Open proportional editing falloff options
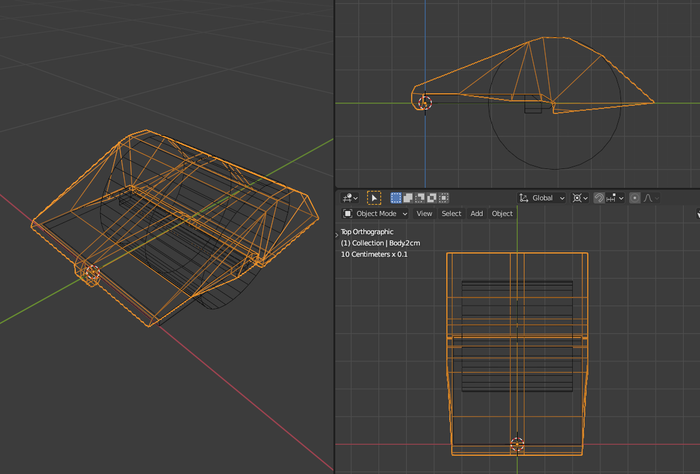 650,198
